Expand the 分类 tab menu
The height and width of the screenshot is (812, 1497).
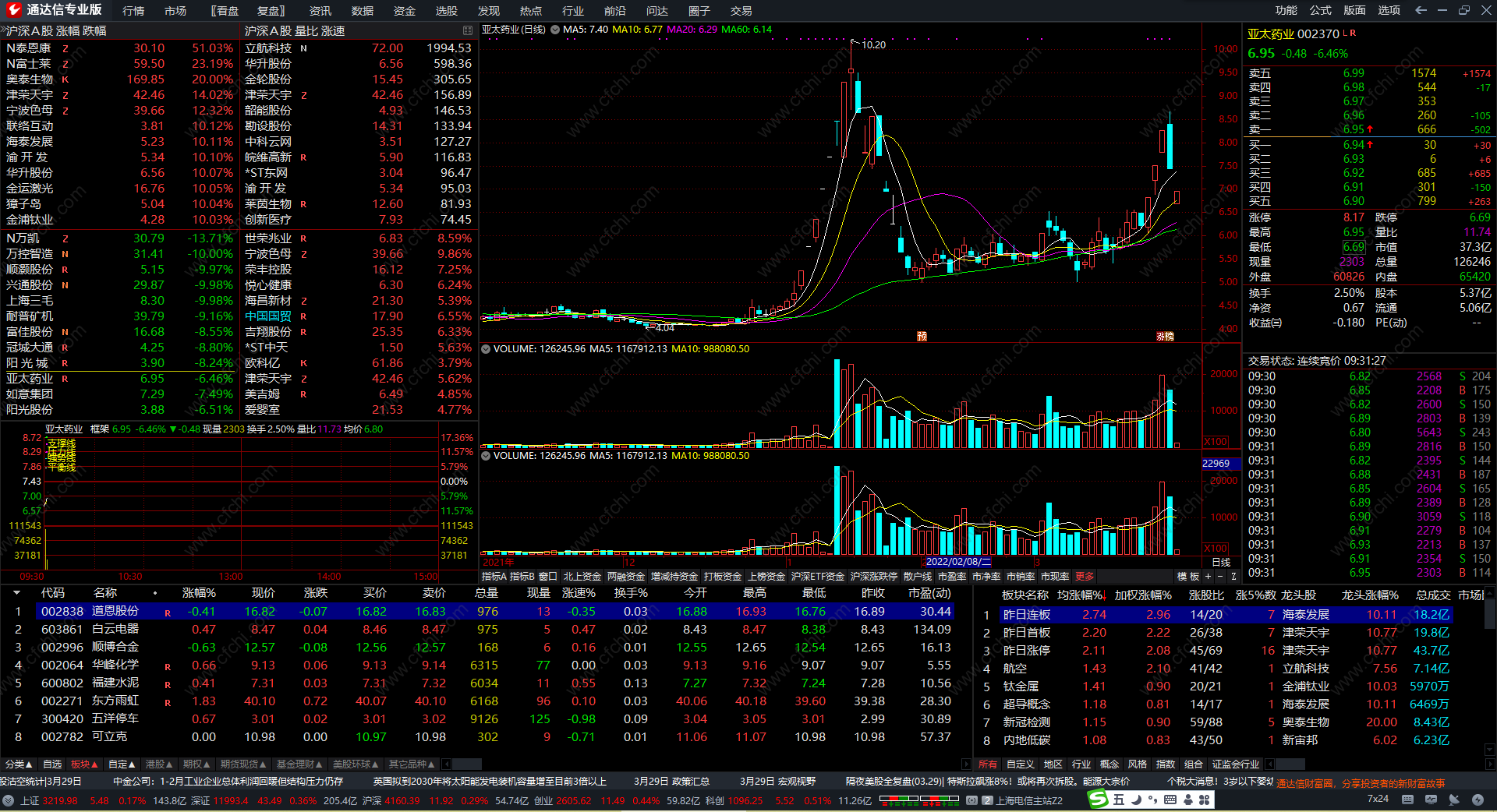point(18,764)
